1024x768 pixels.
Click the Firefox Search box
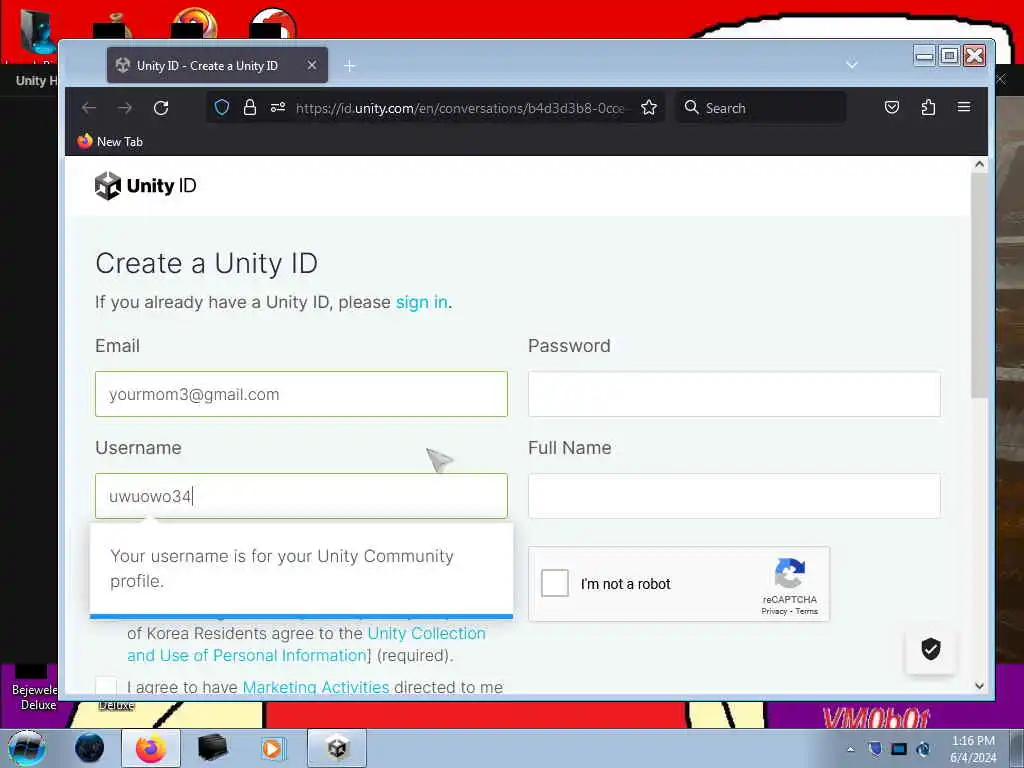click(x=761, y=108)
